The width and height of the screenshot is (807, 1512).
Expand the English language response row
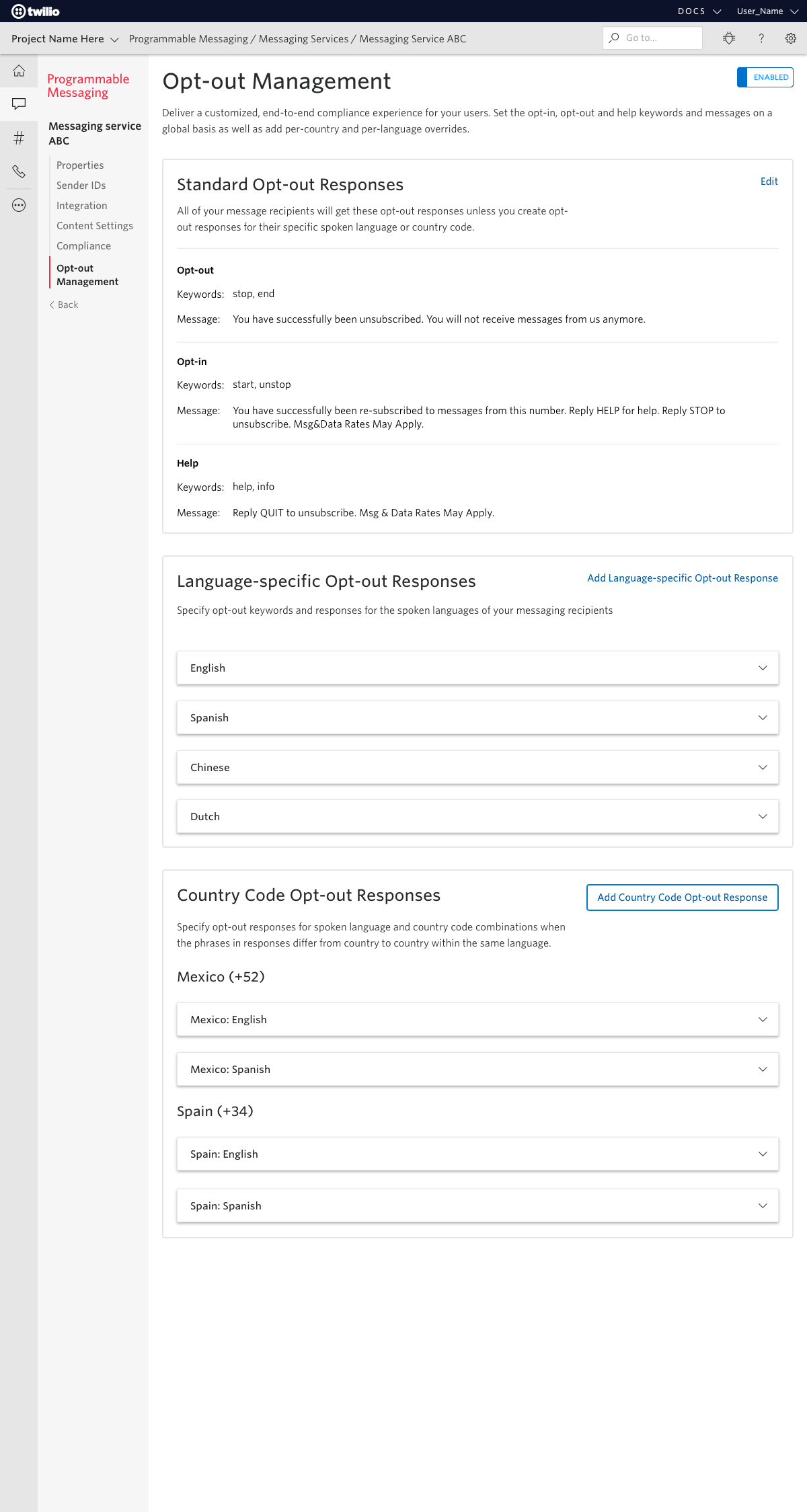[x=477, y=668]
